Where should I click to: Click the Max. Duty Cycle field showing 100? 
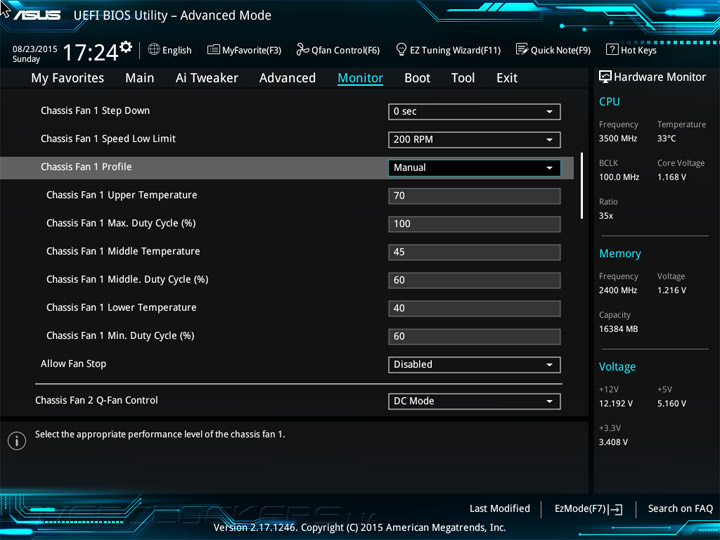click(474, 224)
